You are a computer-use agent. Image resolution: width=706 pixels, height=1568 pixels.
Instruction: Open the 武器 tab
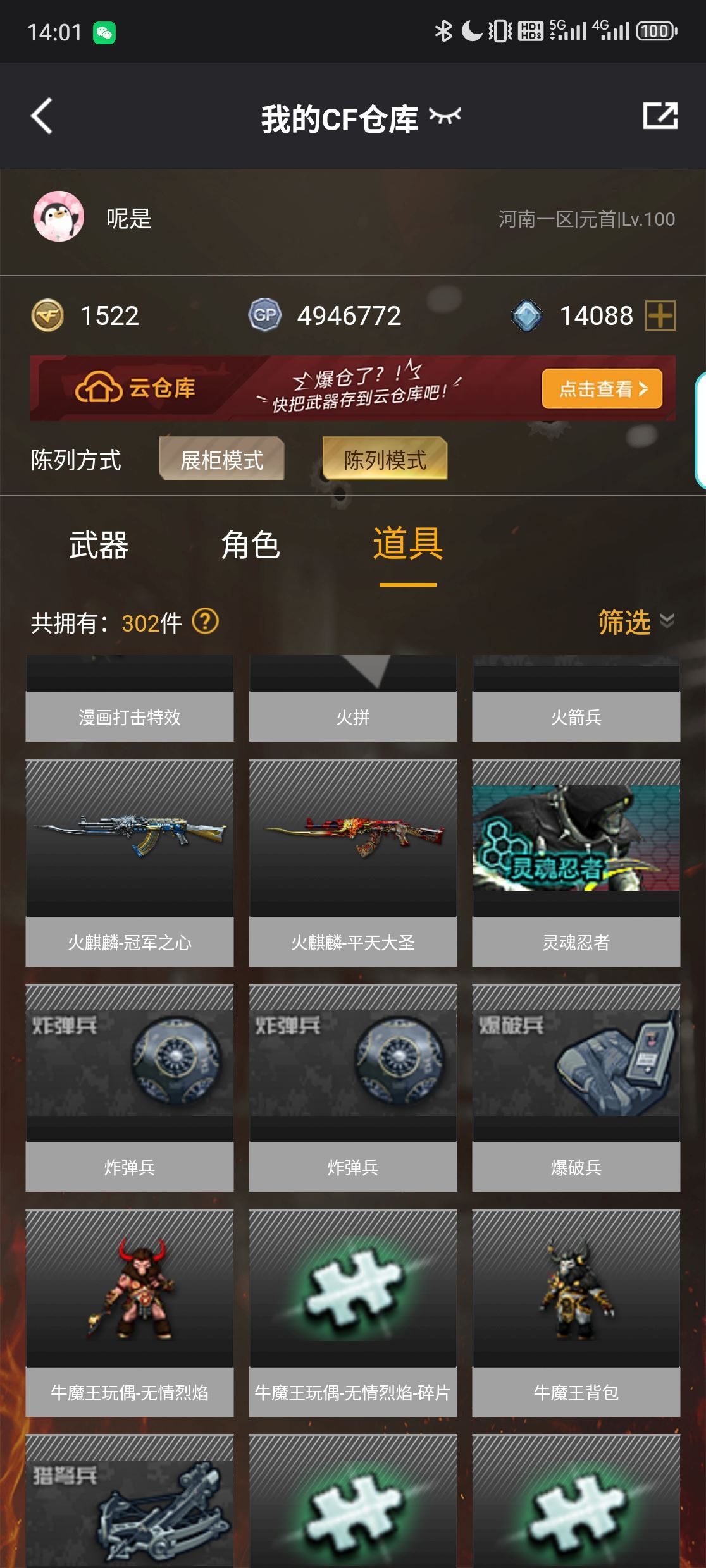coord(99,545)
